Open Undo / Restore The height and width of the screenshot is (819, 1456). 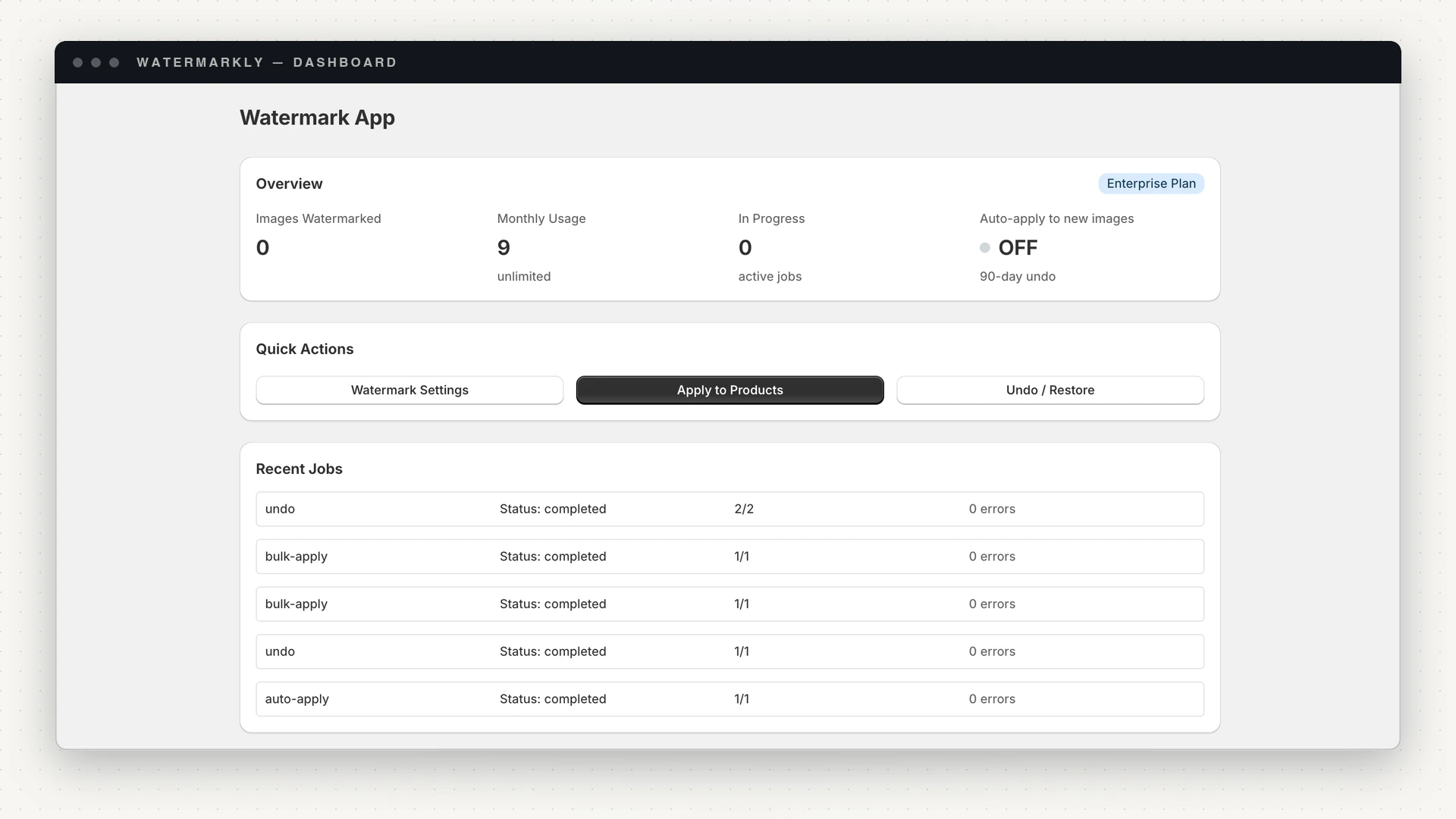pos(1050,390)
